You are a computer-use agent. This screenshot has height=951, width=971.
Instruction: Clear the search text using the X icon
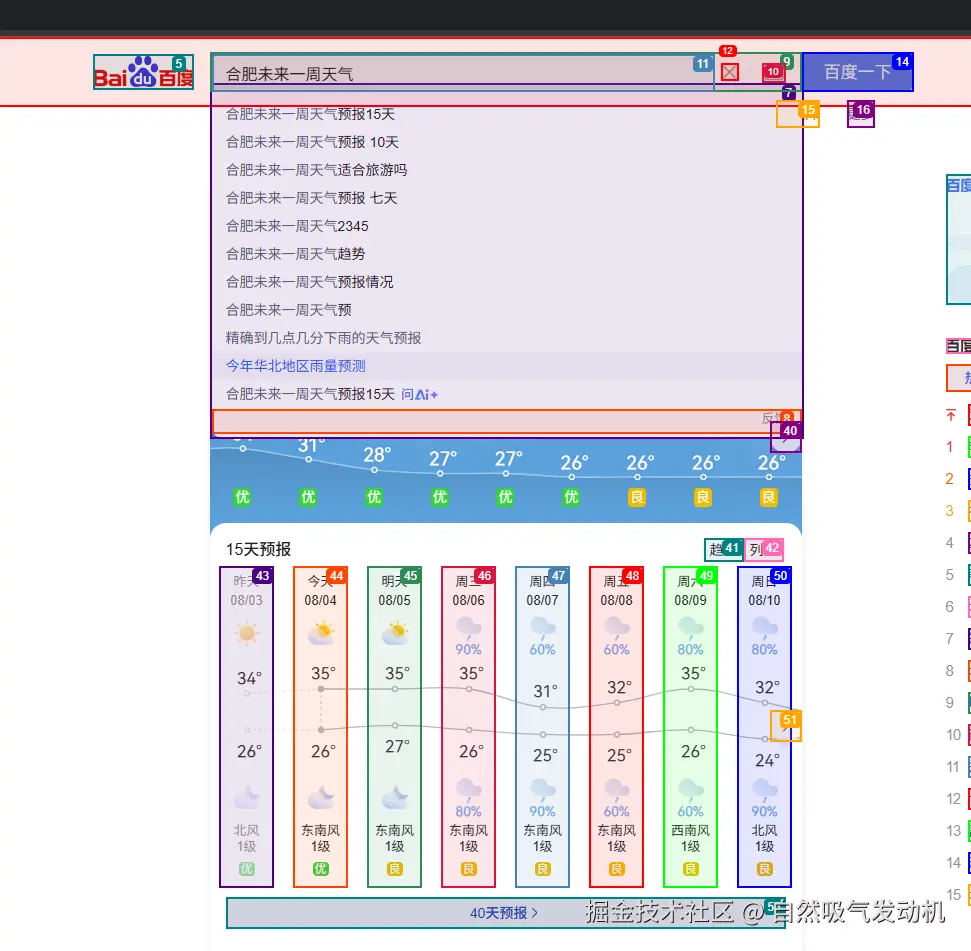pos(729,72)
